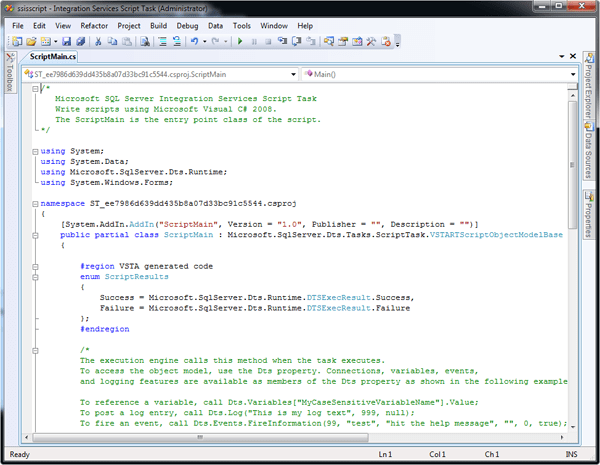Viewport: 600px width, 465px height.
Task: Click the Toolbox hammer-and-wrench toolbar icon
Action: [x=371, y=41]
